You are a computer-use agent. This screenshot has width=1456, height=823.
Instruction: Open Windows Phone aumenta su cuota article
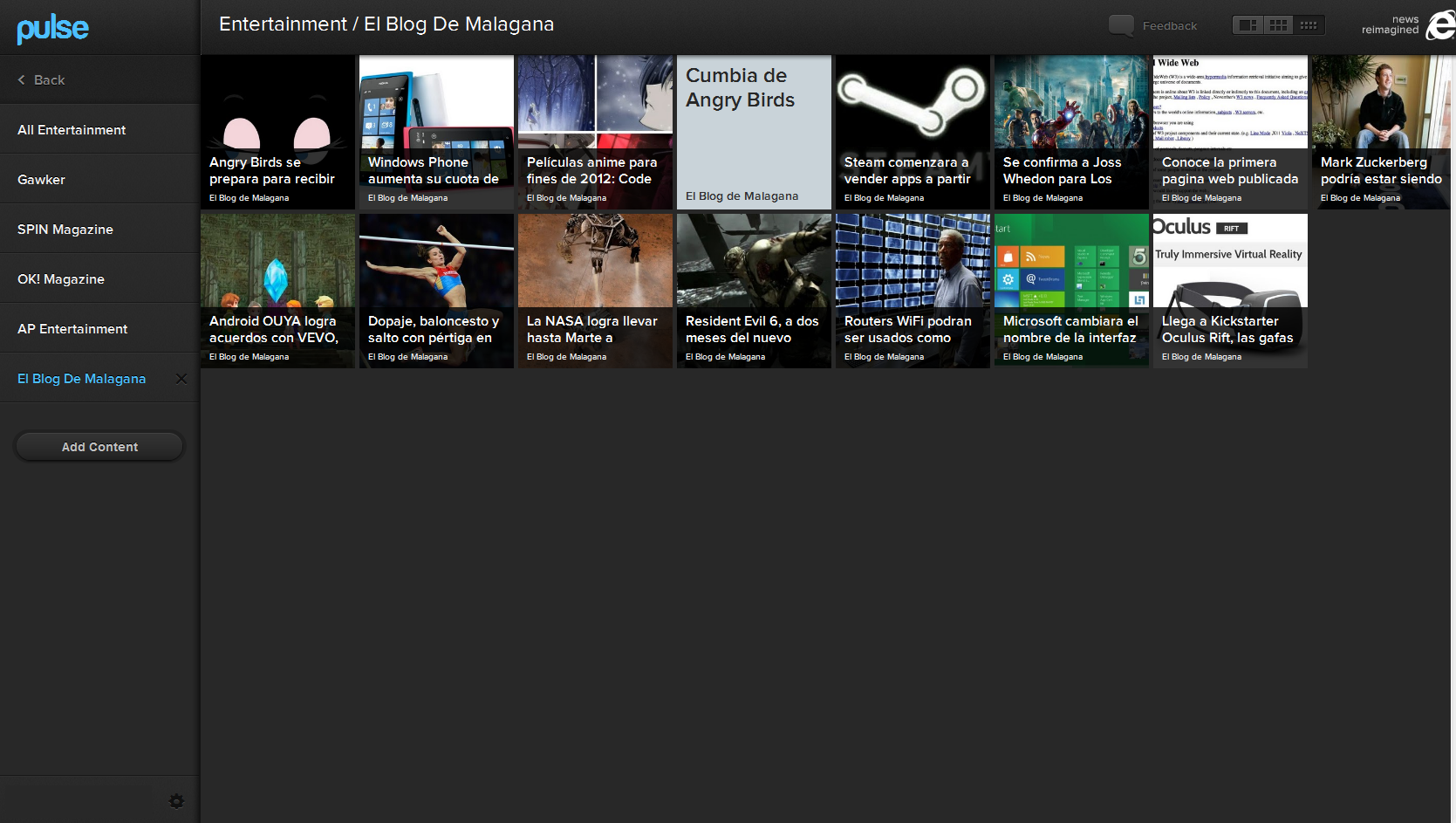click(436, 133)
